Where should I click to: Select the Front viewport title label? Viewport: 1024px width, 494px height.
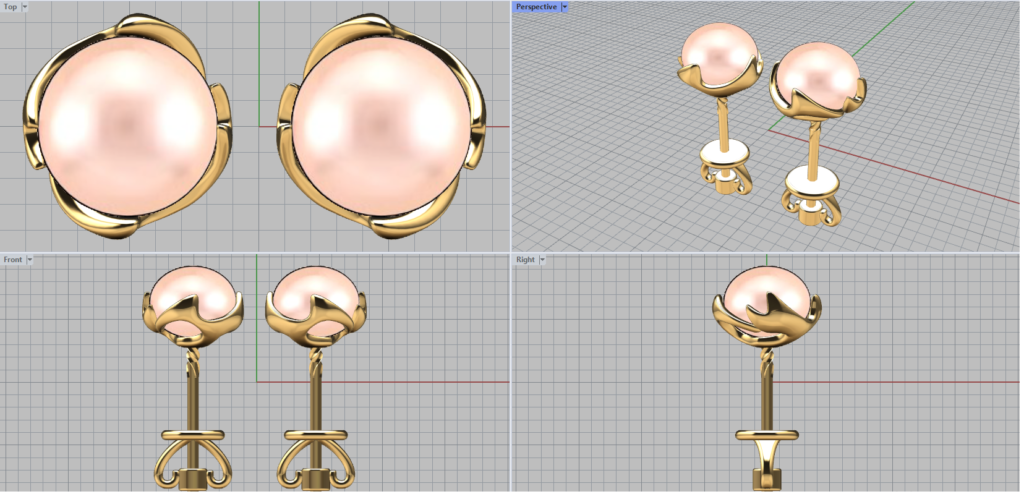13,260
